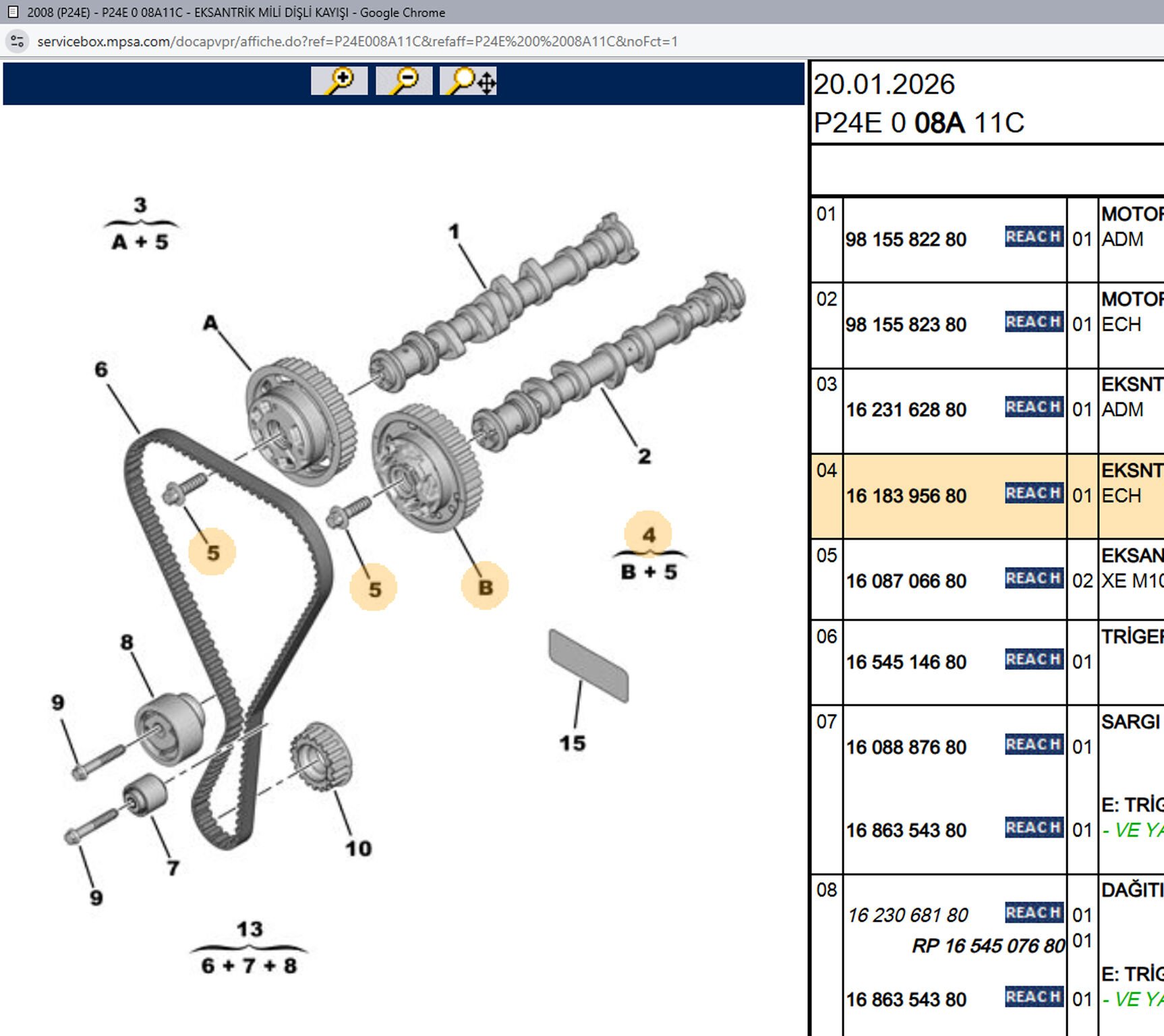Click part number 98 155 823 80
Viewport: 1164px width, 1036px height.
pos(906,325)
